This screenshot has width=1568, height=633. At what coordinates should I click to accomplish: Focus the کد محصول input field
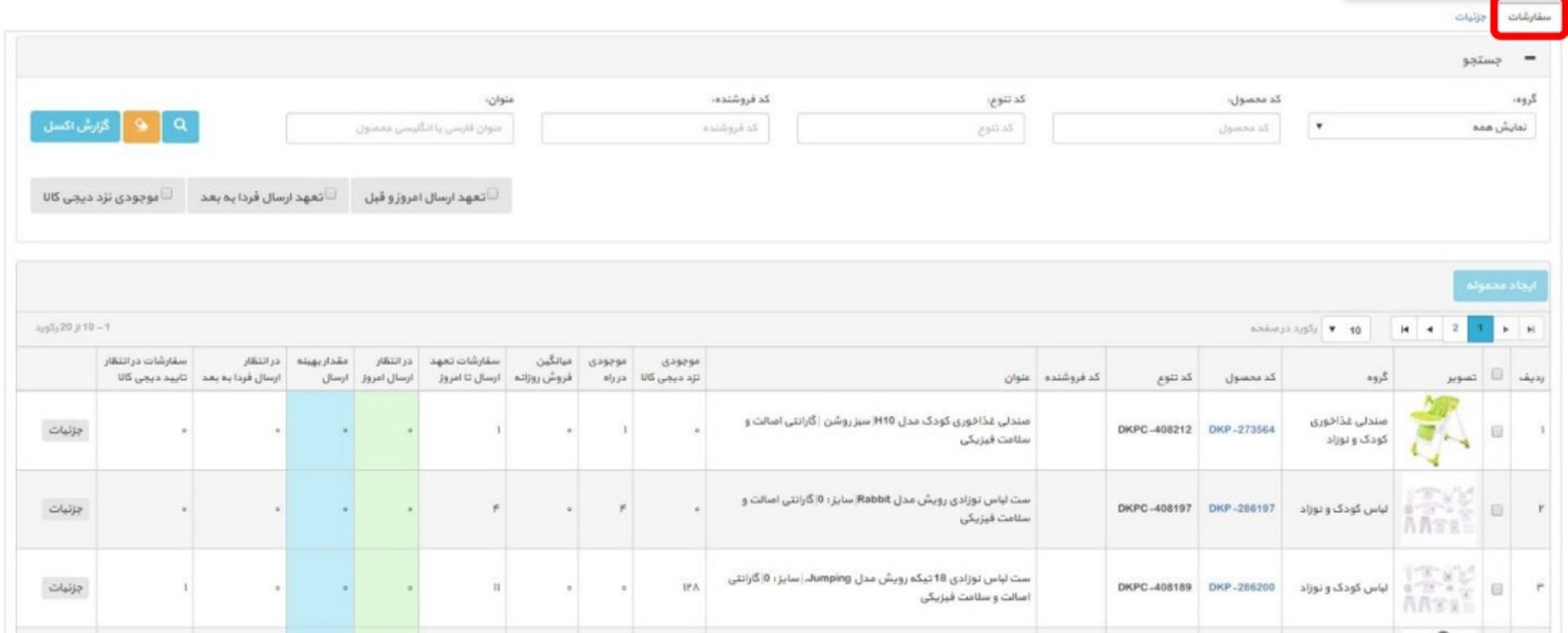(1165, 128)
